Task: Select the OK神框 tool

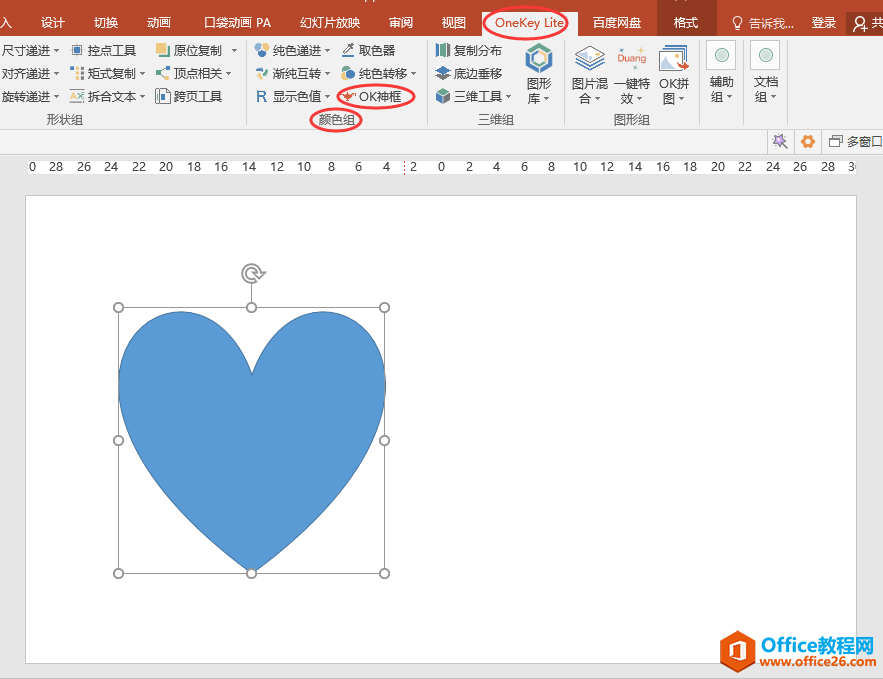Action: click(372, 97)
